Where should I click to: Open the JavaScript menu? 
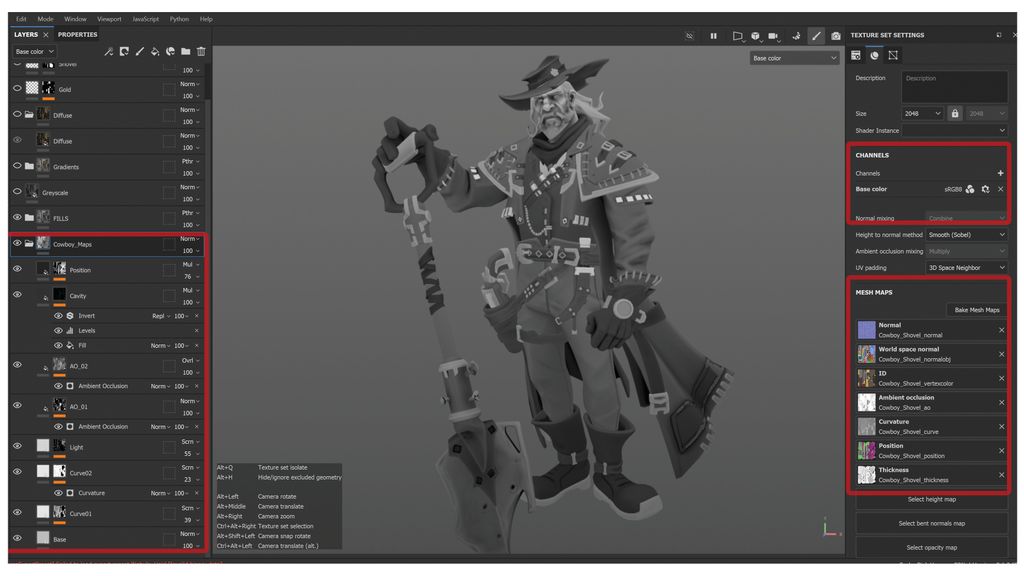147,17
